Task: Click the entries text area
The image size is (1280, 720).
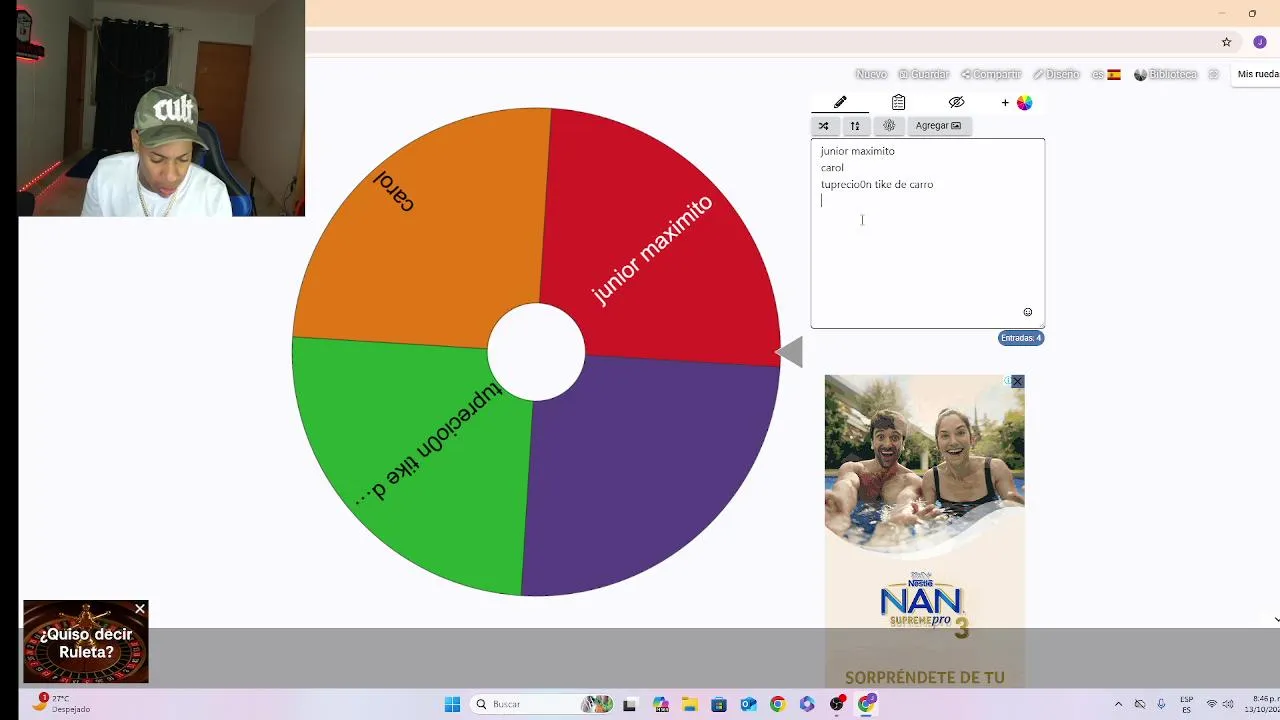Action: pyautogui.click(x=927, y=233)
